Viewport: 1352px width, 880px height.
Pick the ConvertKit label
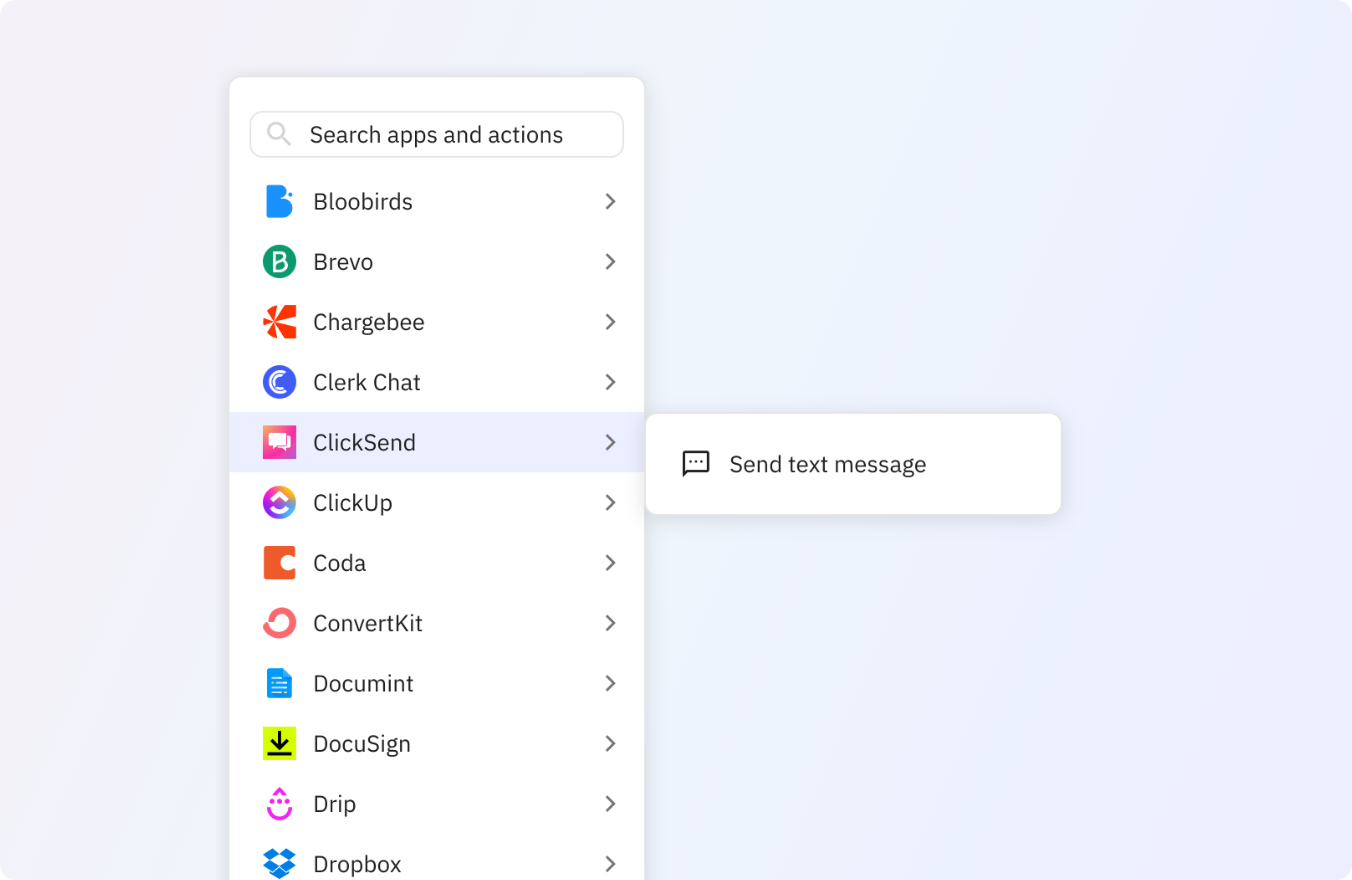pos(368,623)
